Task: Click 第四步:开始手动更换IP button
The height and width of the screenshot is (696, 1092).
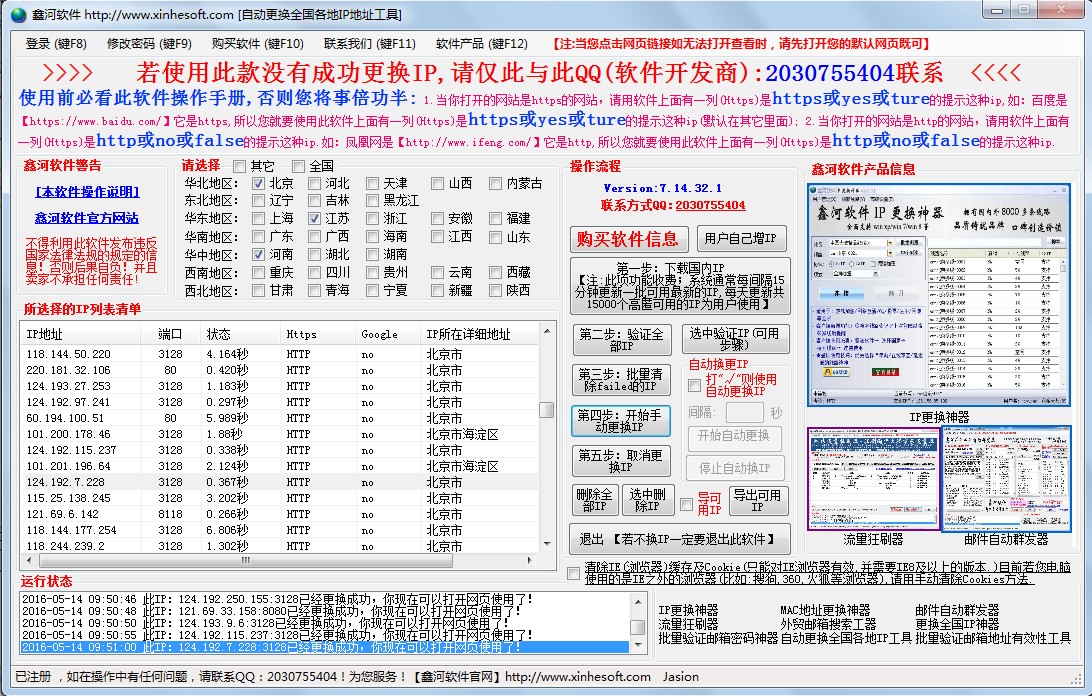Action: pyautogui.click(x=621, y=422)
